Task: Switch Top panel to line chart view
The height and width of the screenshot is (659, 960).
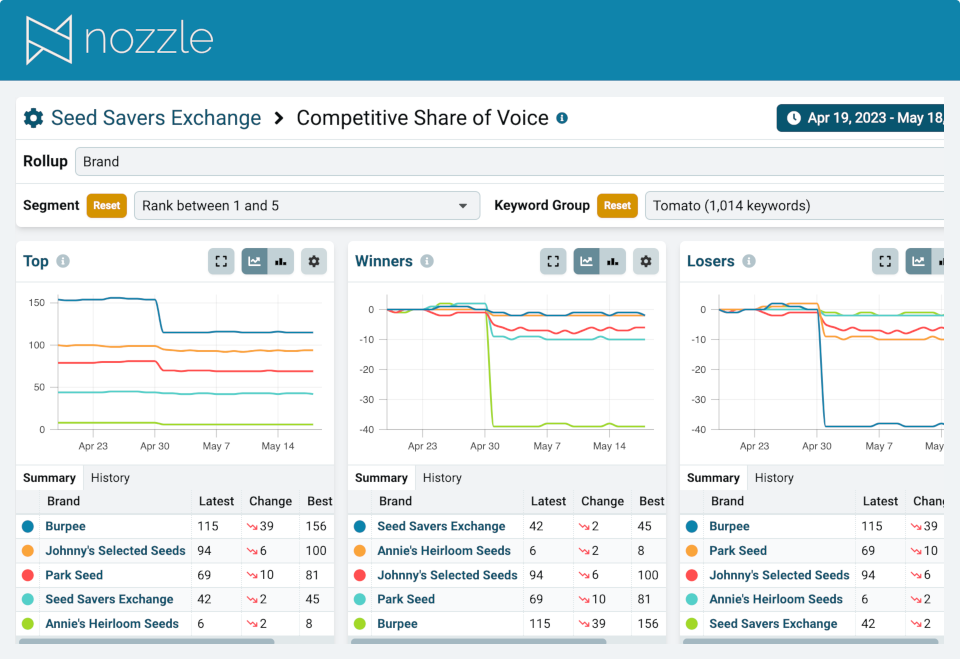Action: pyautogui.click(x=255, y=262)
